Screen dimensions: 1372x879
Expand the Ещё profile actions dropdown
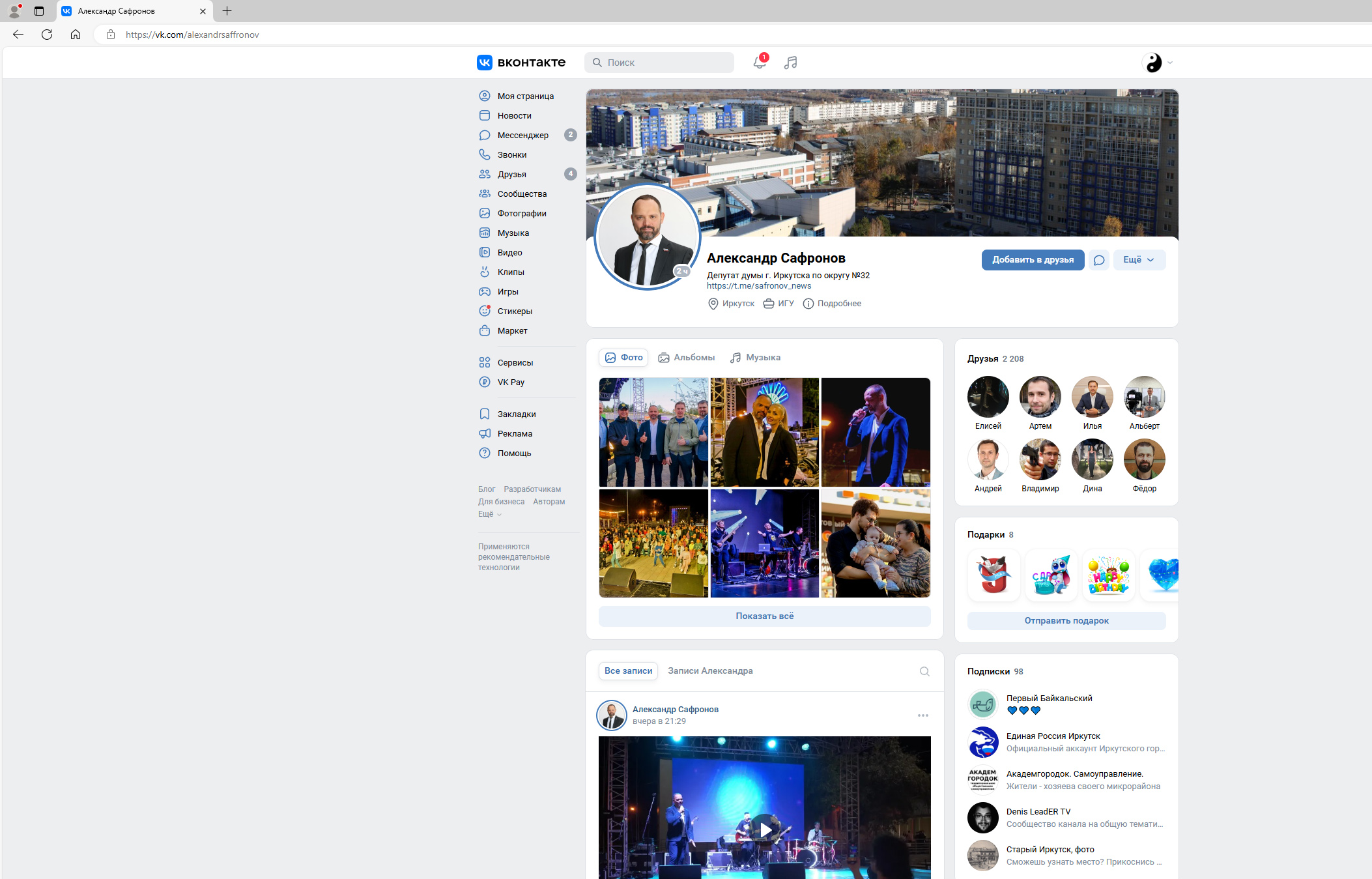pyautogui.click(x=1139, y=260)
